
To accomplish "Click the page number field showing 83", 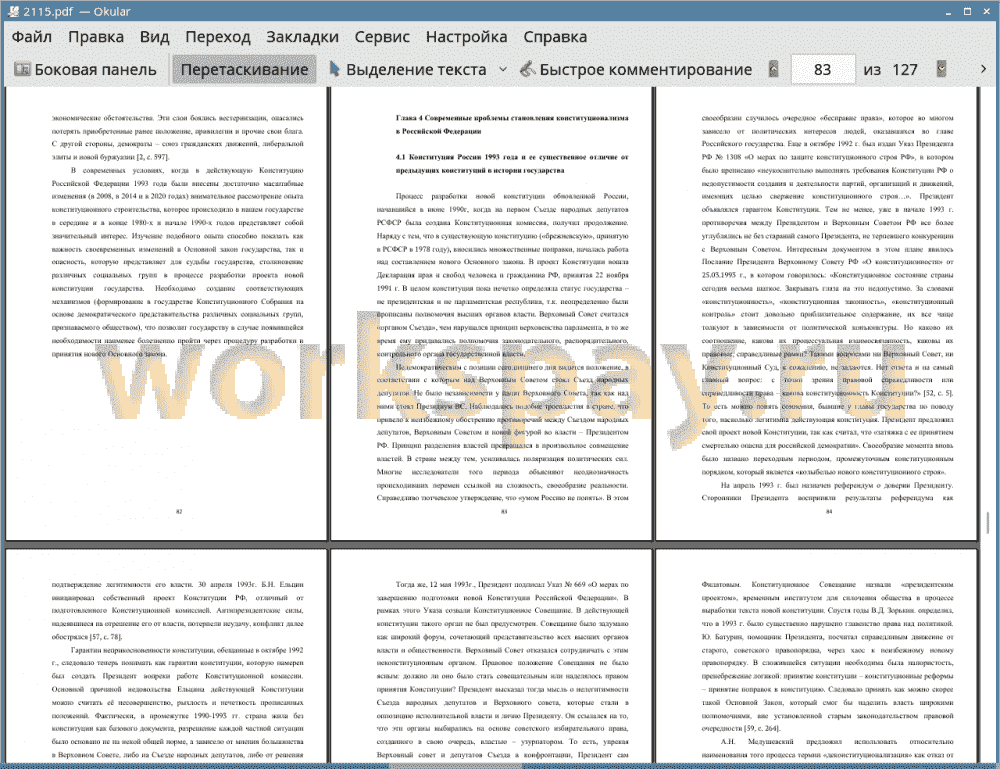I will click(823, 70).
